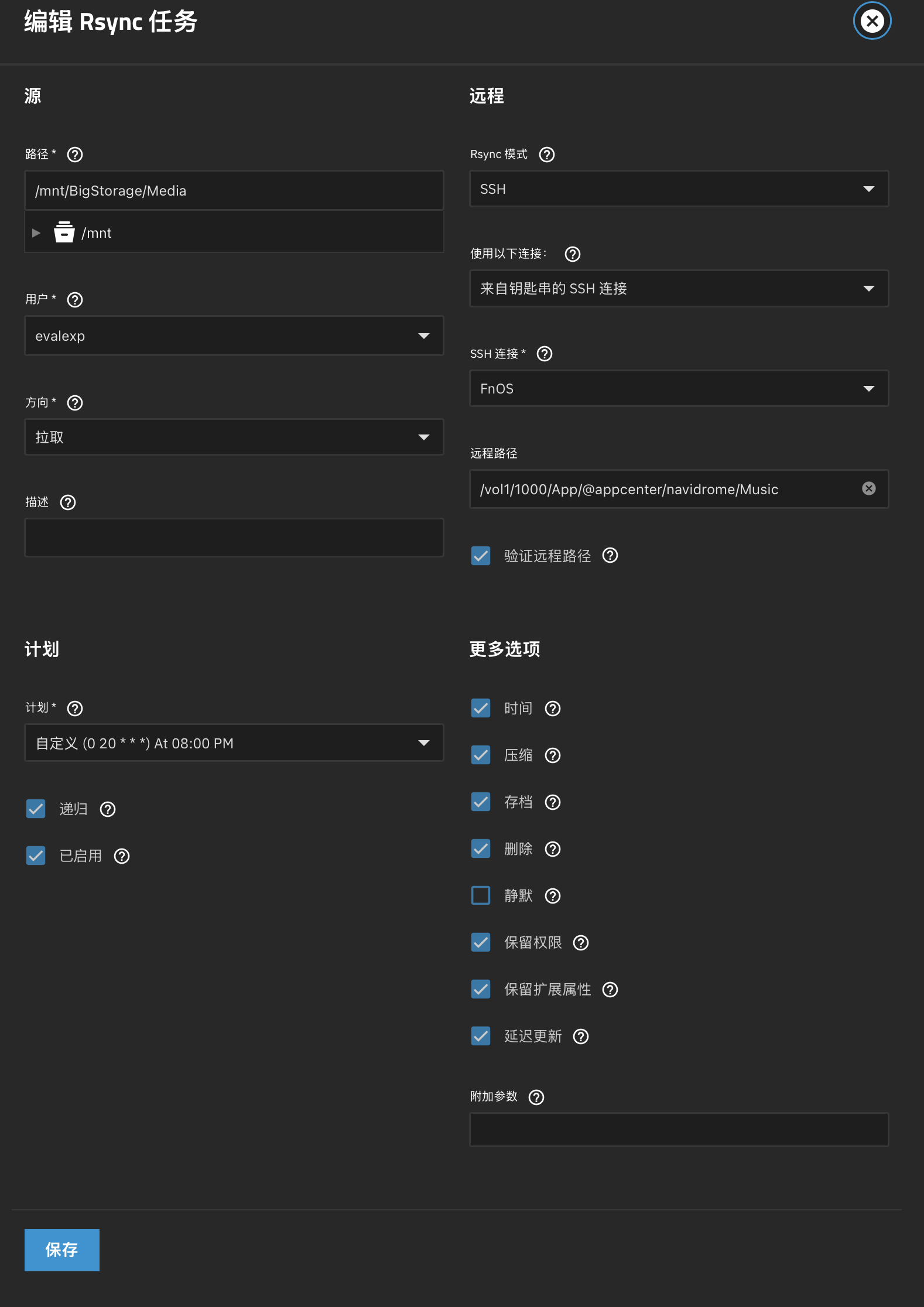Open help tooltip for 延迟更新
The height and width of the screenshot is (1307, 924).
(581, 1036)
